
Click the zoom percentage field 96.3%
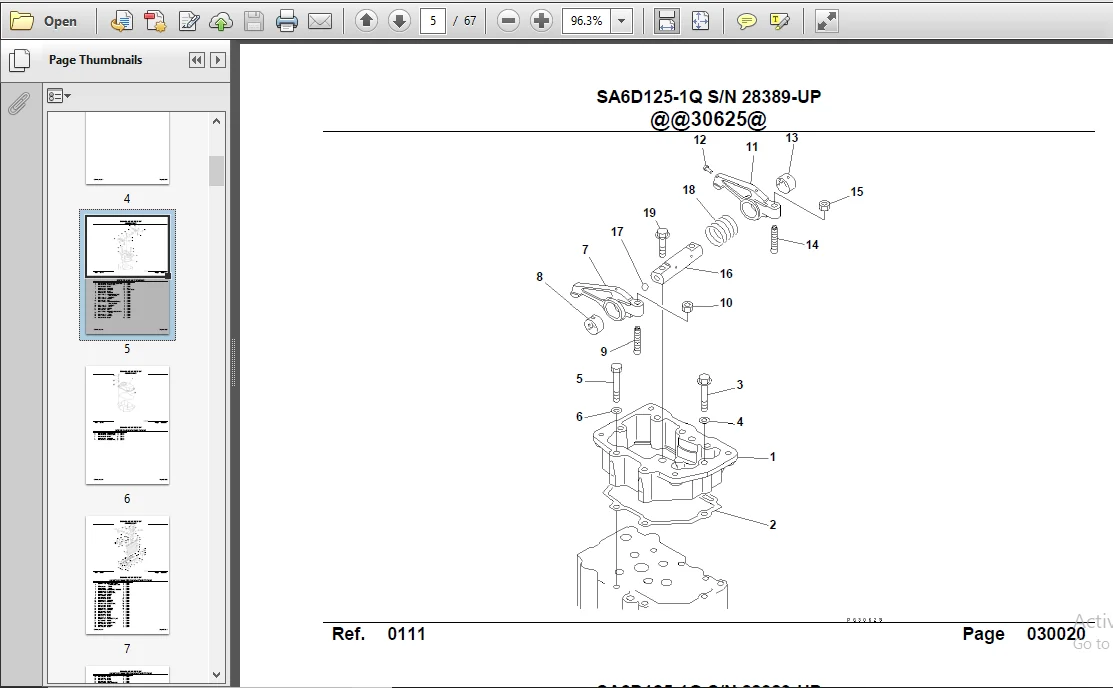click(x=586, y=21)
